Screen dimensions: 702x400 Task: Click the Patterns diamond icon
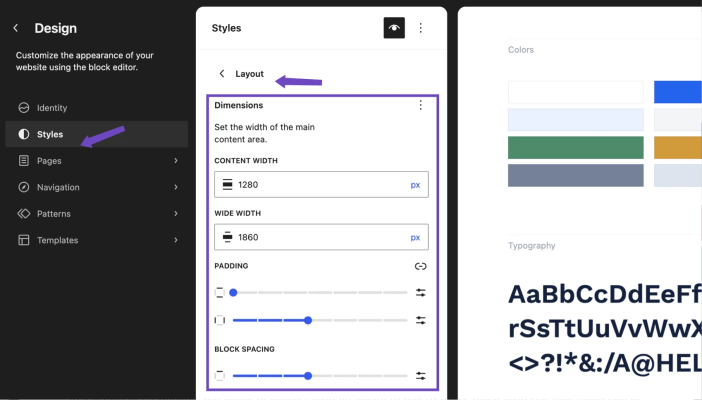pos(24,214)
